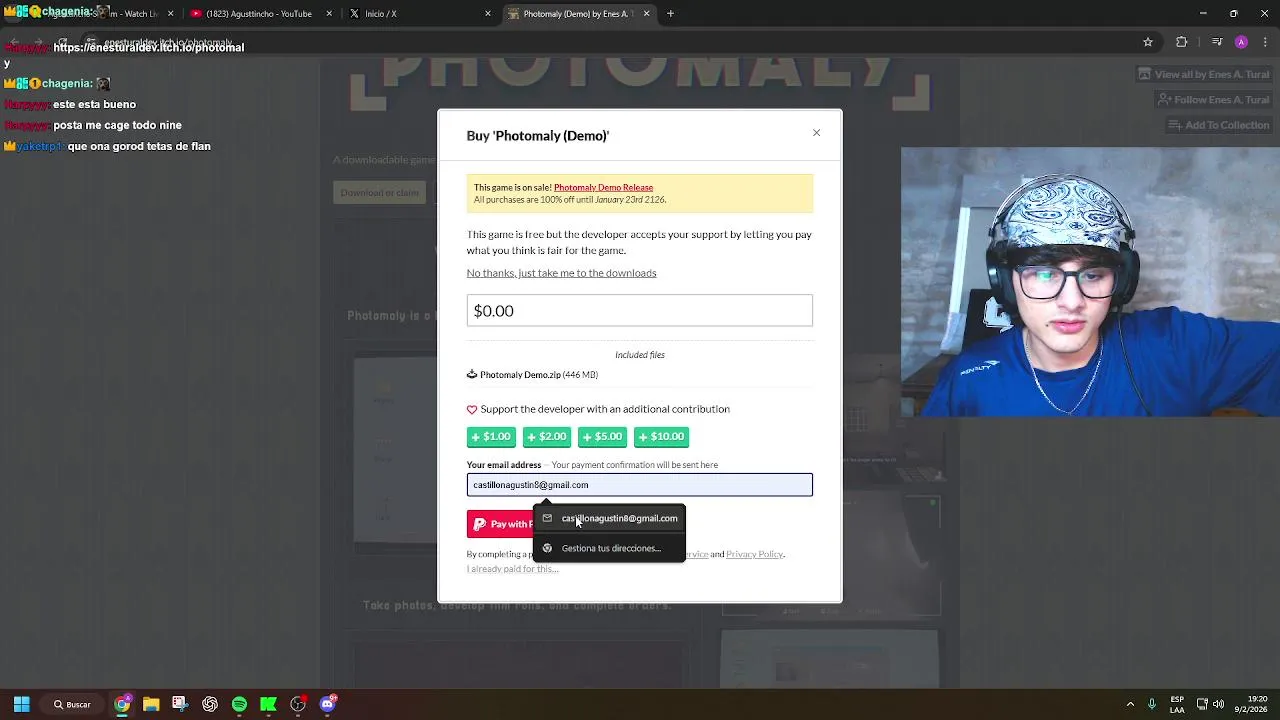Open OBS Studio from the taskbar
This screenshot has height=720, width=1280.
tap(298, 704)
